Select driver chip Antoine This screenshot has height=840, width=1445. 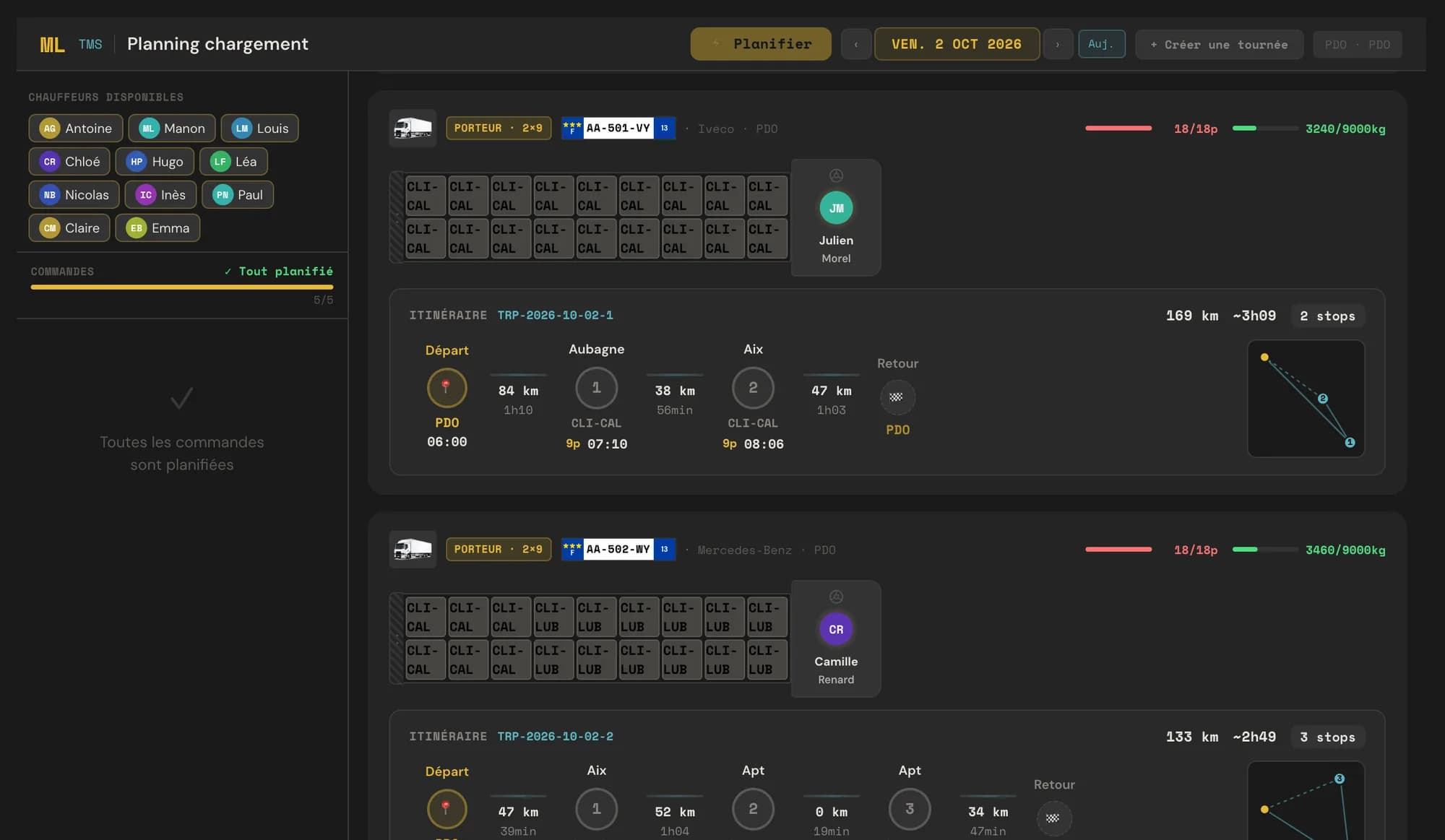[76, 129]
